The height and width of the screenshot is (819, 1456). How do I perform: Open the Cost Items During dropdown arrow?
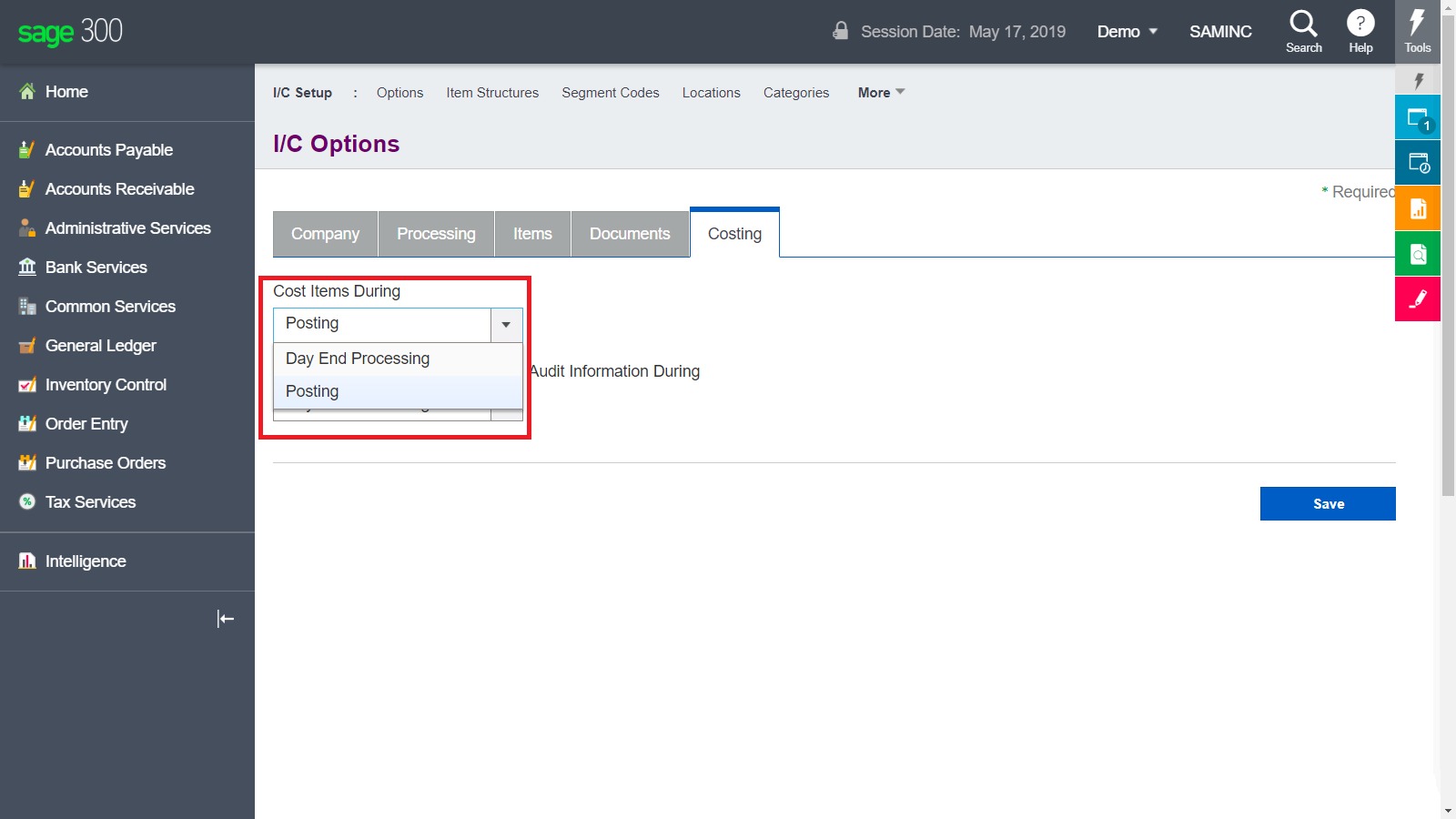click(x=506, y=324)
